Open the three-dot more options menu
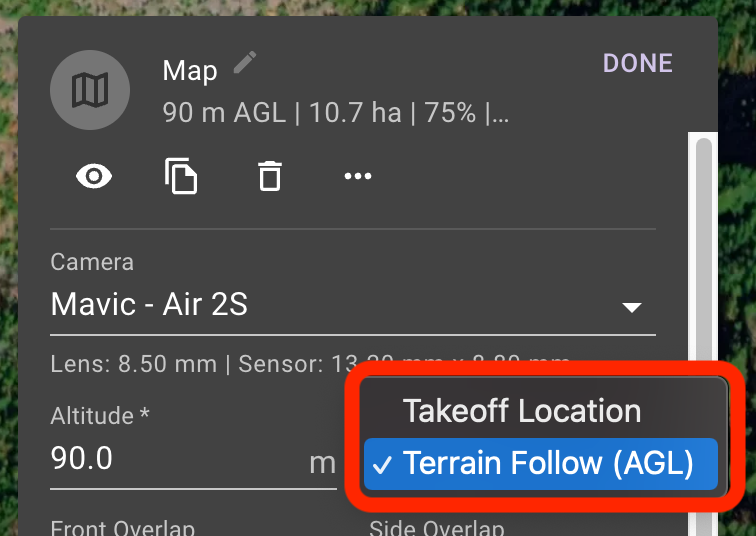756x536 pixels. (358, 176)
